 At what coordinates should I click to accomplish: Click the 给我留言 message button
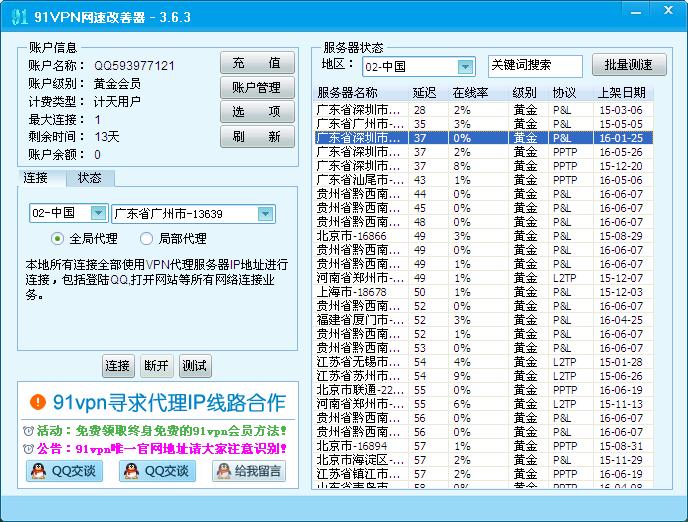point(249,471)
